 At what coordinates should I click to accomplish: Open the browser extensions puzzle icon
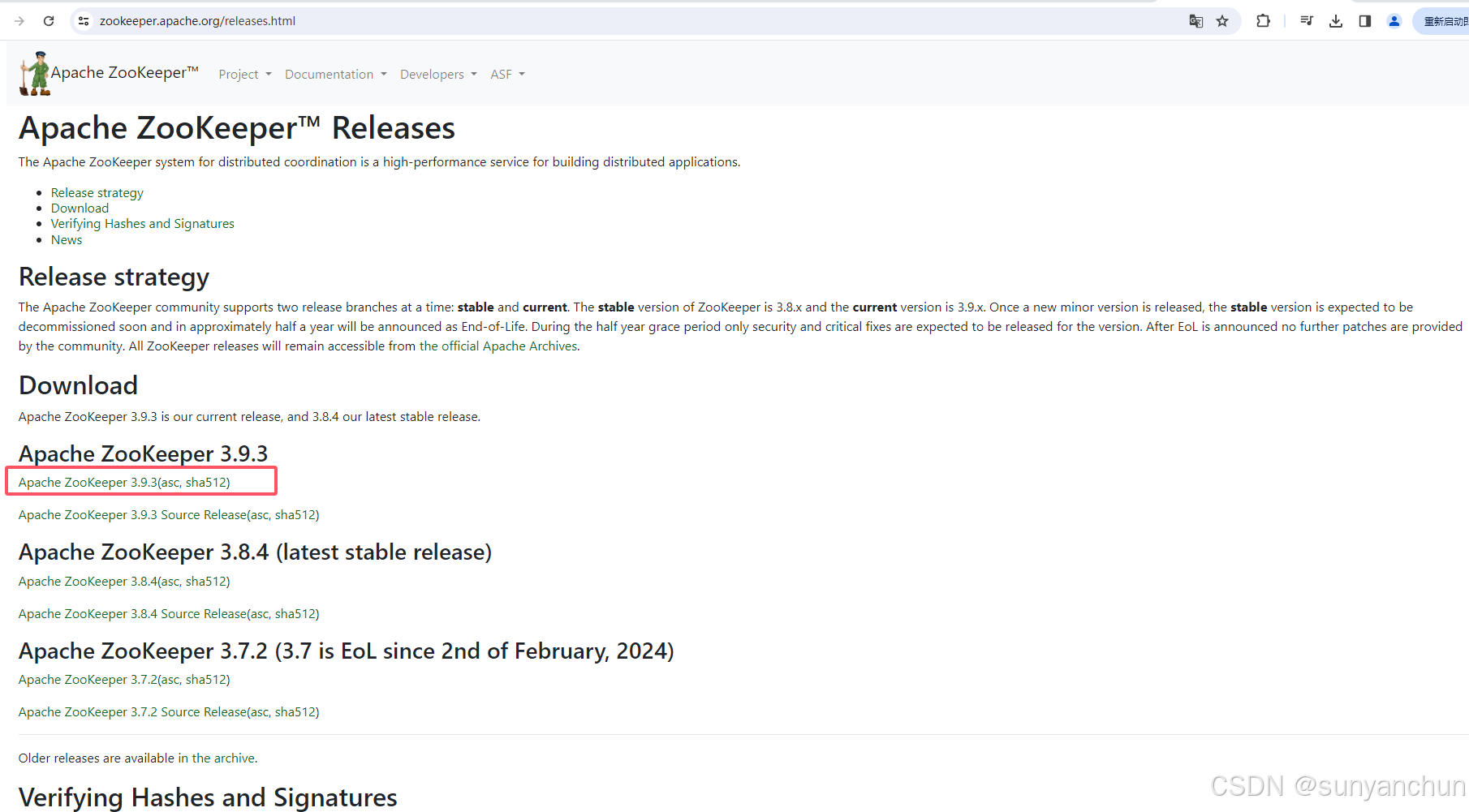tap(1263, 21)
